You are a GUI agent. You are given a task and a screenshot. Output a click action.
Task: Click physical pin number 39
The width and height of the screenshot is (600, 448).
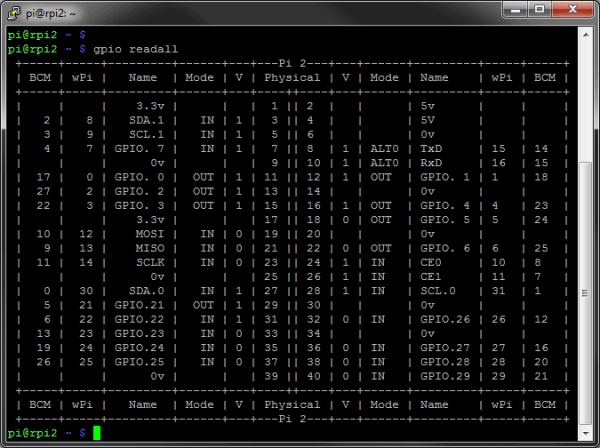(x=271, y=376)
